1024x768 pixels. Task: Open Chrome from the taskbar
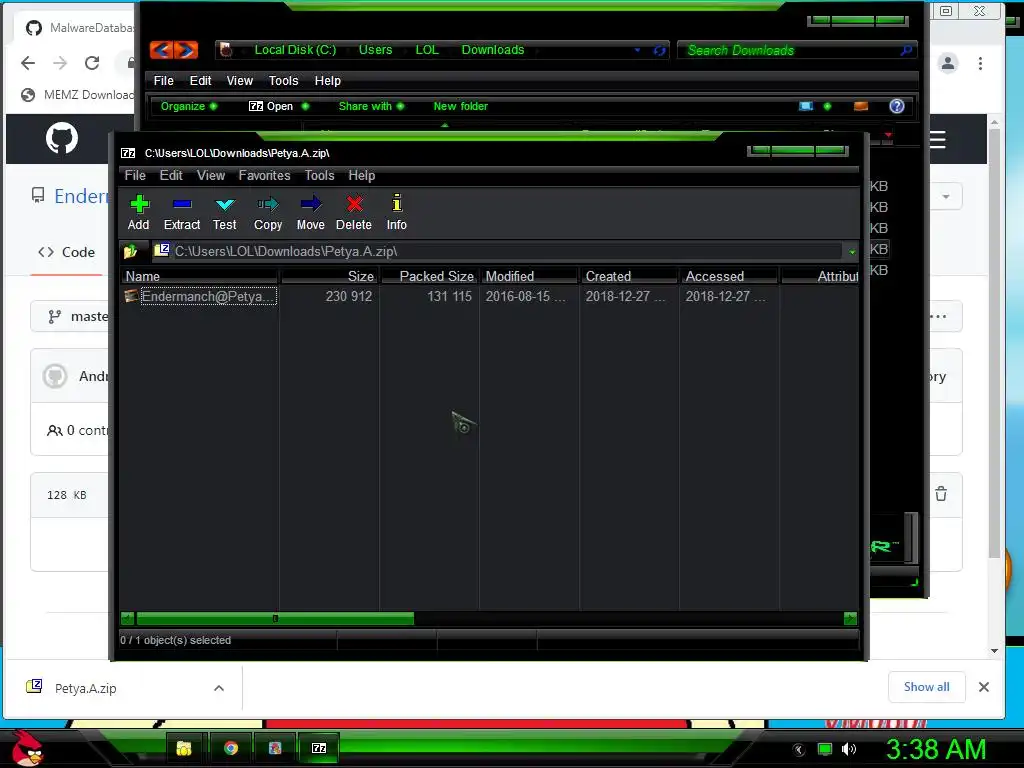(x=231, y=748)
